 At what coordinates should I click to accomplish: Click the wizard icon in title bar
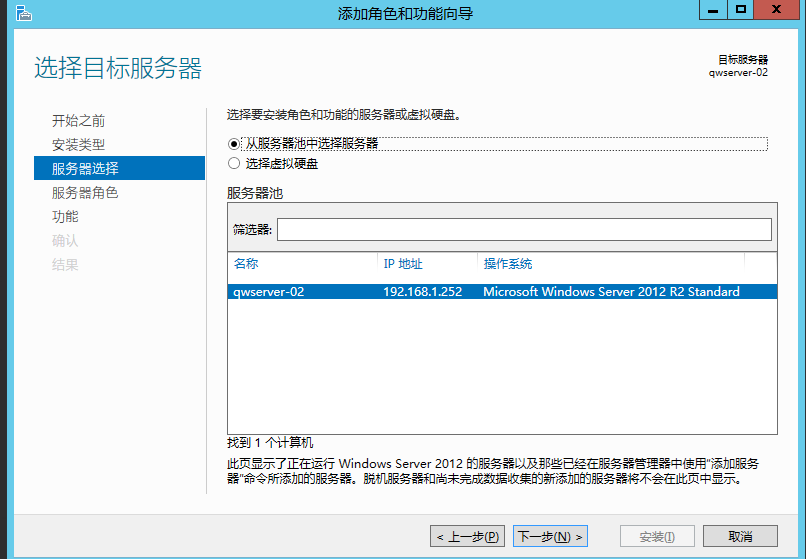pyautogui.click(x=24, y=13)
